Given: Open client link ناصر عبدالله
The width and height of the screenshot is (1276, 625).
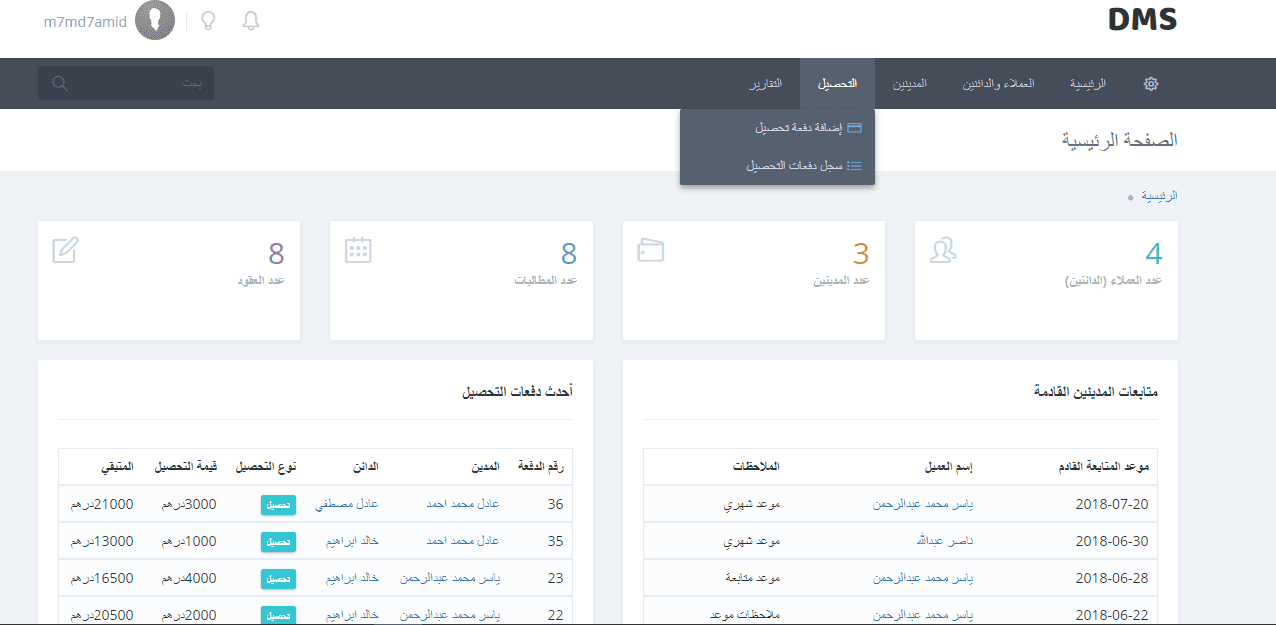Looking at the screenshot, I should (x=943, y=542).
